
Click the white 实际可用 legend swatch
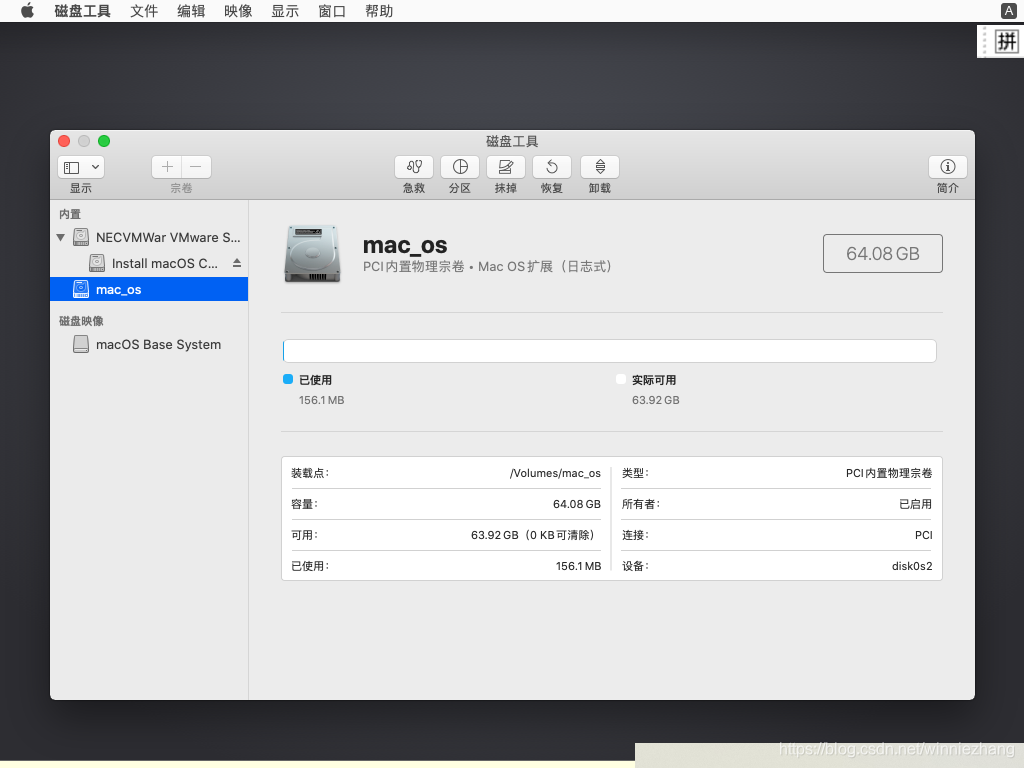tap(621, 379)
